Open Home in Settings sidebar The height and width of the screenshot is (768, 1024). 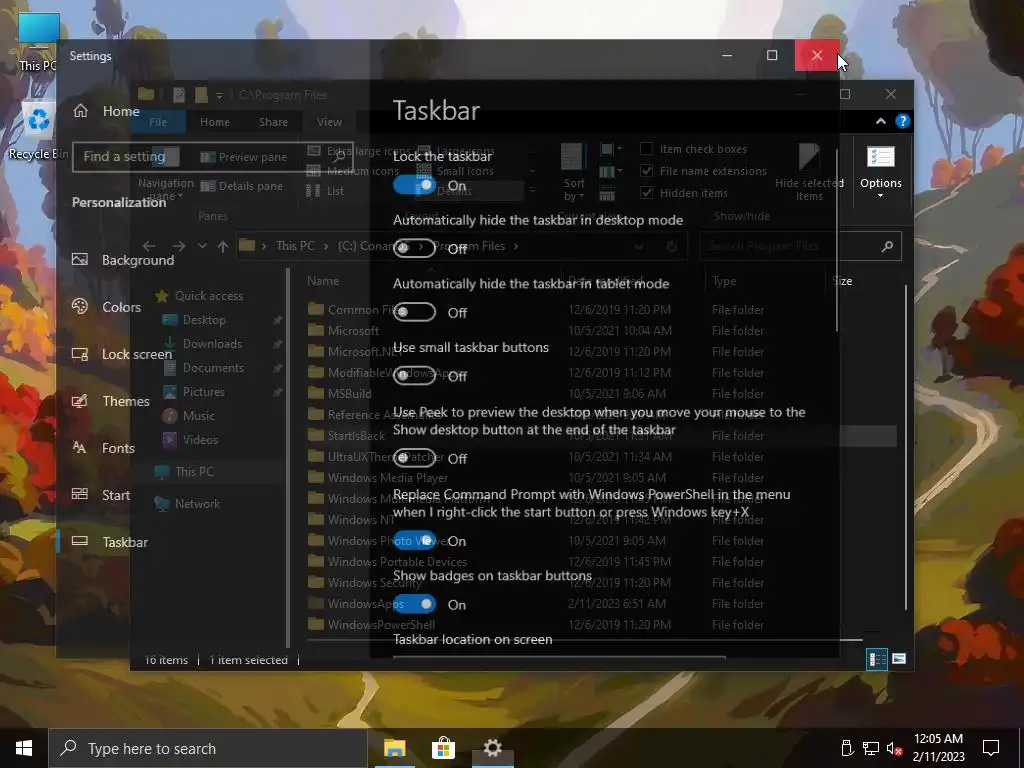(106, 111)
